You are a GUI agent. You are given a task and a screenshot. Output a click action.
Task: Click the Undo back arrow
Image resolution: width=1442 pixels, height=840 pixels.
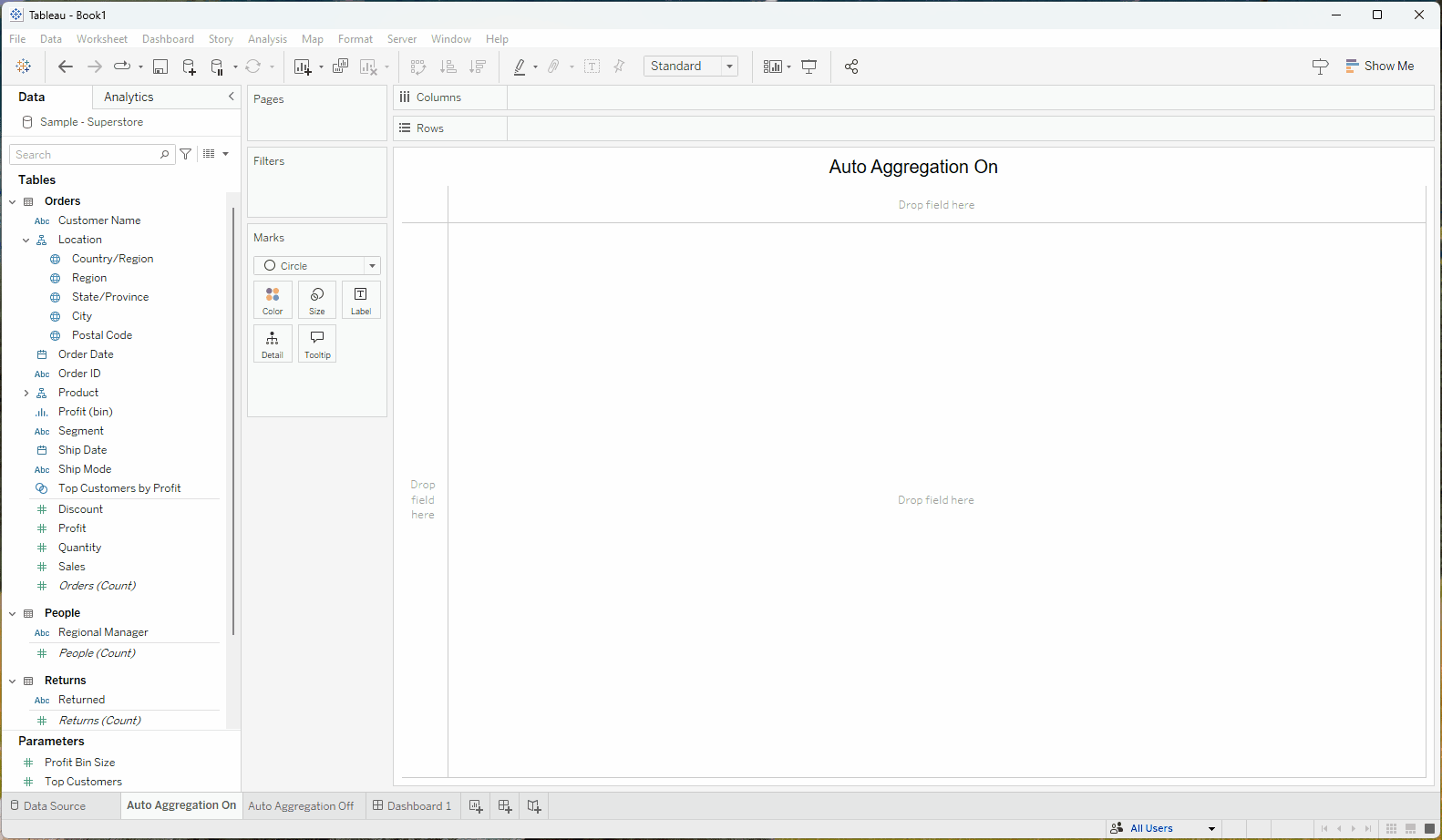point(66,67)
